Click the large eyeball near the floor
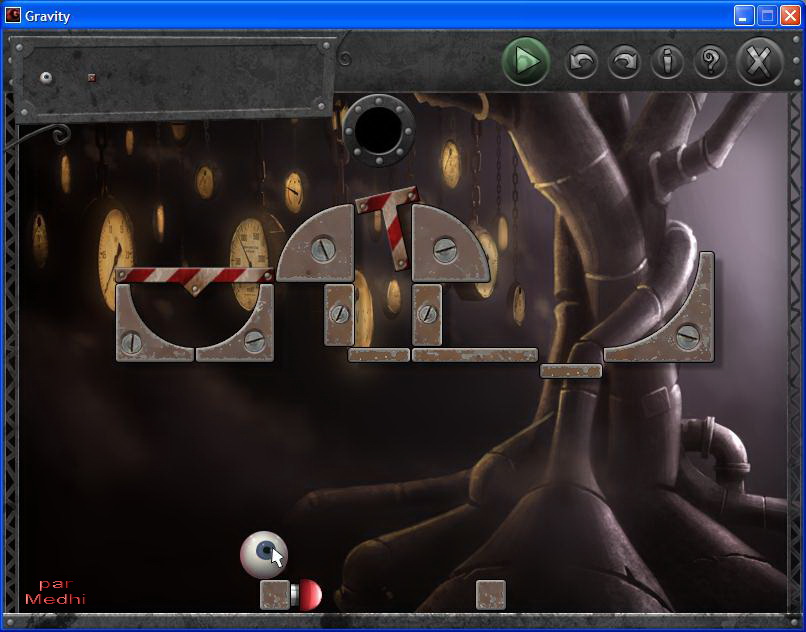806x632 pixels. point(264,554)
